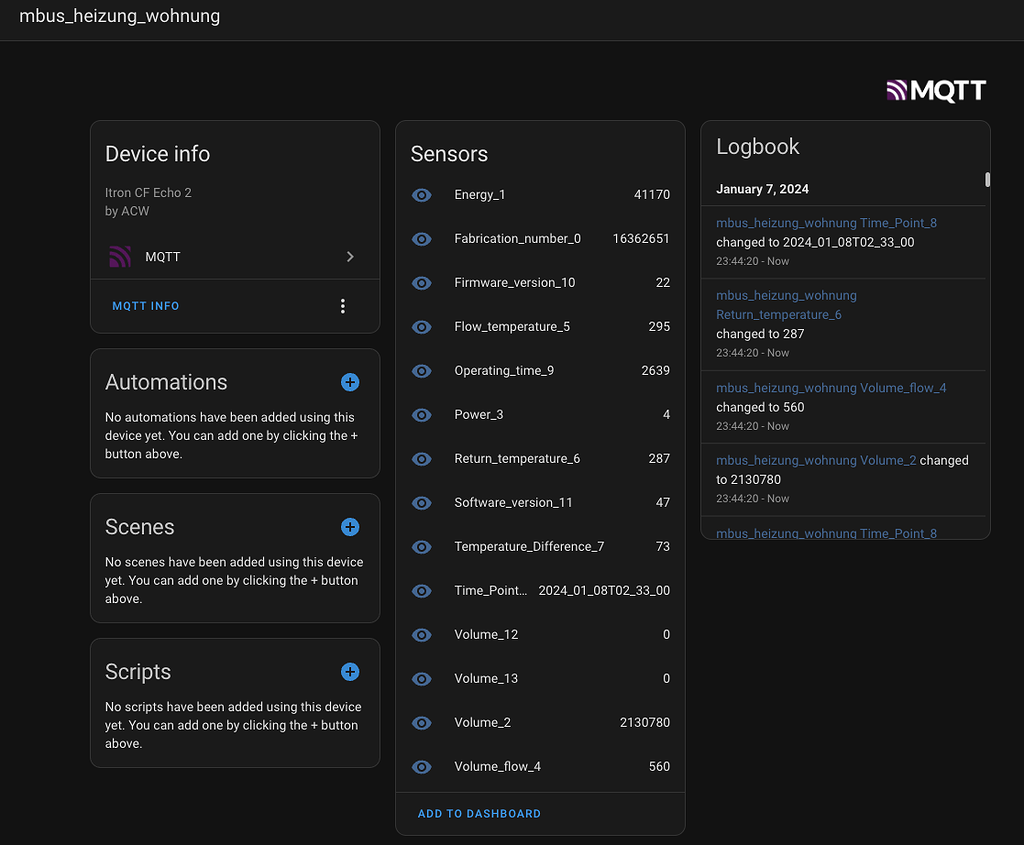
Task: Toggle the Volume_flow_4 sensor eye icon
Action: 422,767
